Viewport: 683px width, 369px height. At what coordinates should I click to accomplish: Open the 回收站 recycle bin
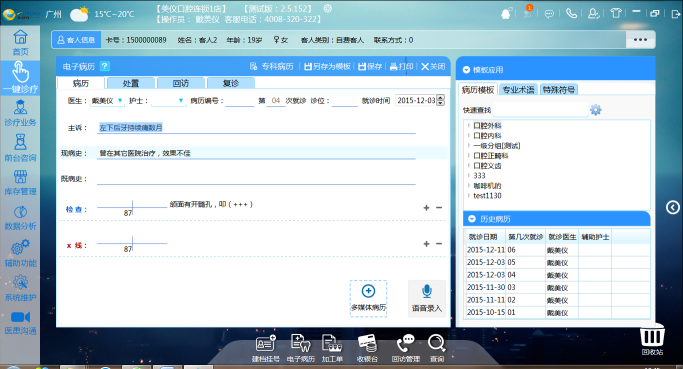(x=652, y=340)
